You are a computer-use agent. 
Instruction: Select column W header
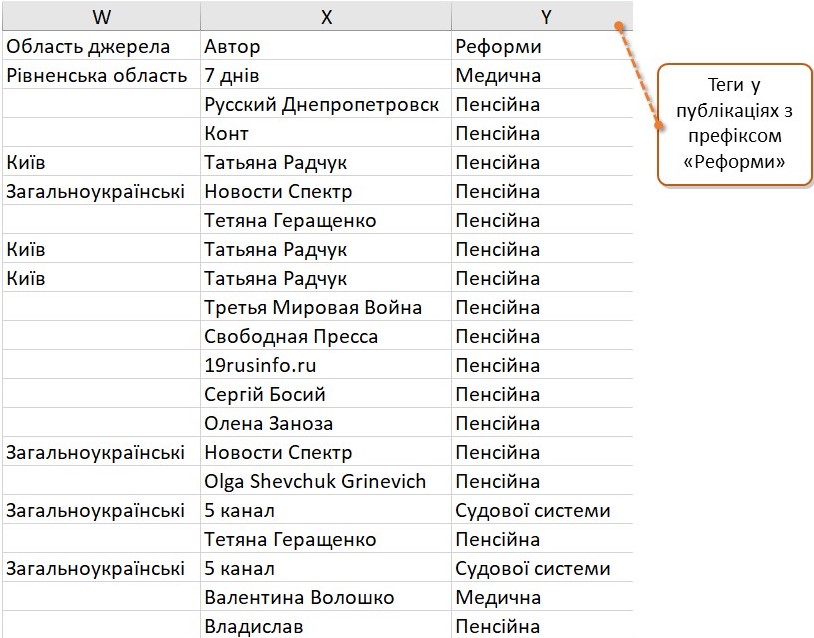coord(101,16)
